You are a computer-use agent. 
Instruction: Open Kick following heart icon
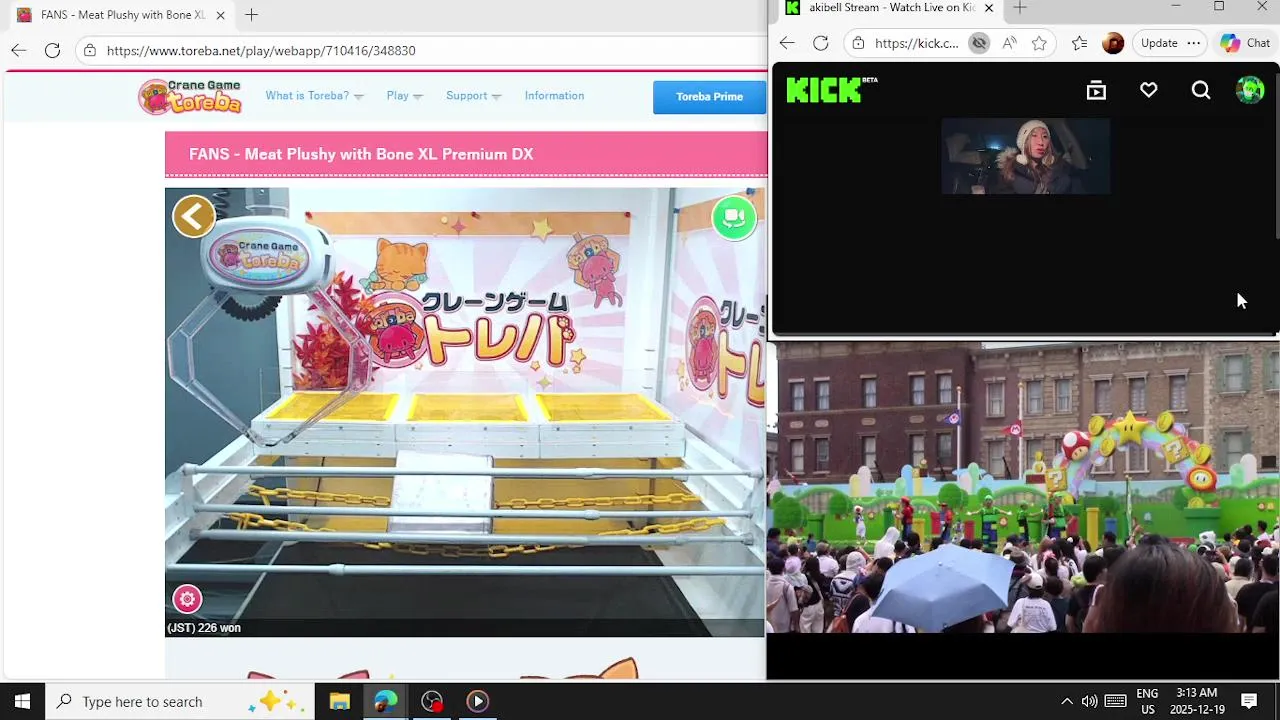[x=1148, y=91]
